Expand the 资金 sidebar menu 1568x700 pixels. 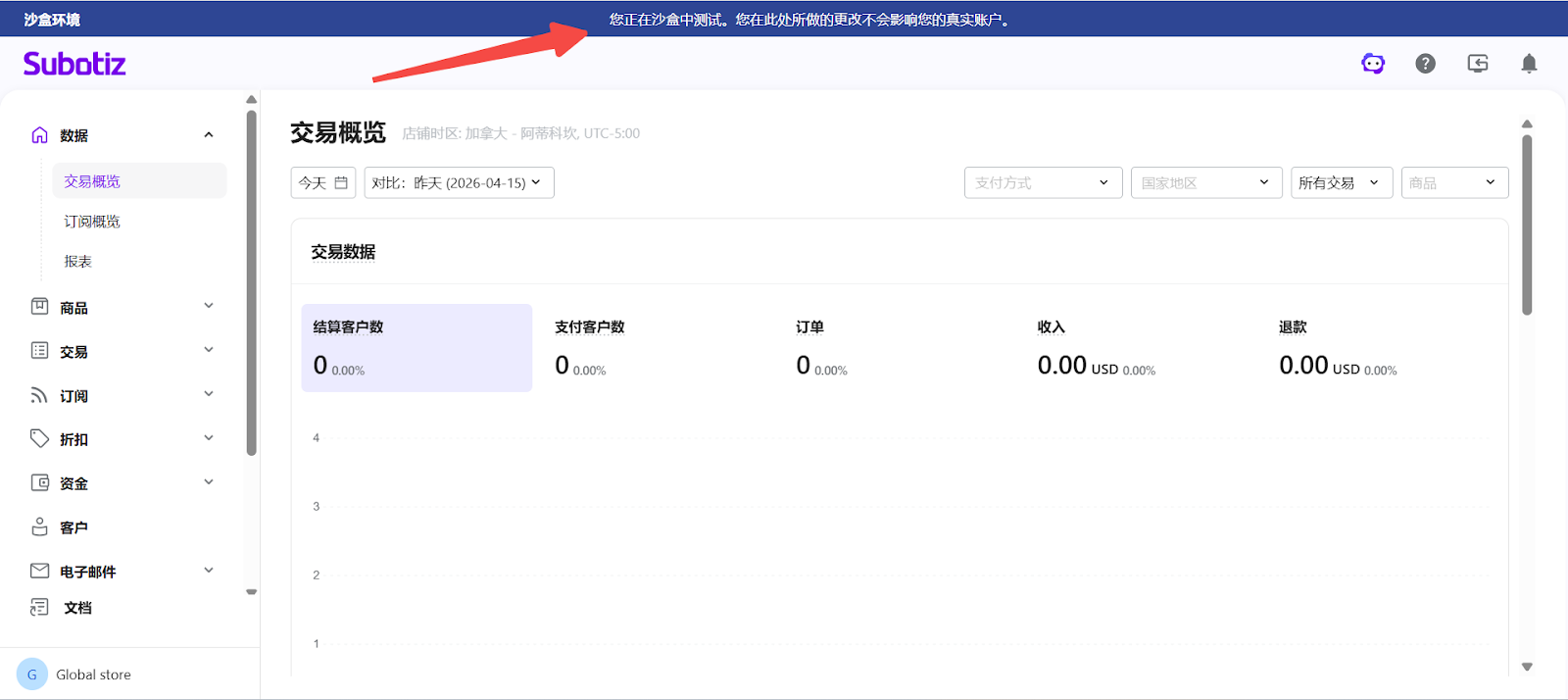[209, 482]
